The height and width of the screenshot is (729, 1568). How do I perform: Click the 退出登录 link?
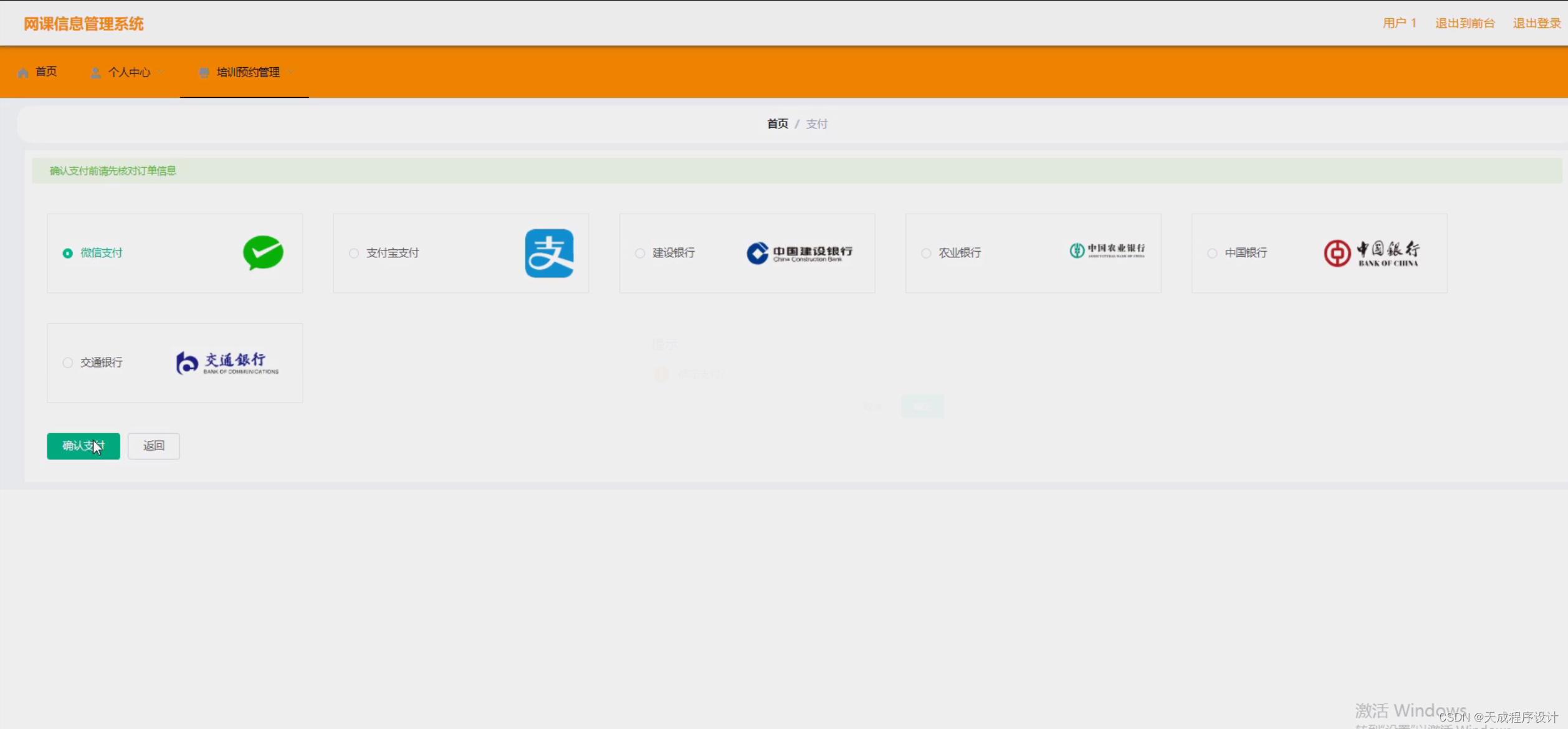pyautogui.click(x=1536, y=23)
